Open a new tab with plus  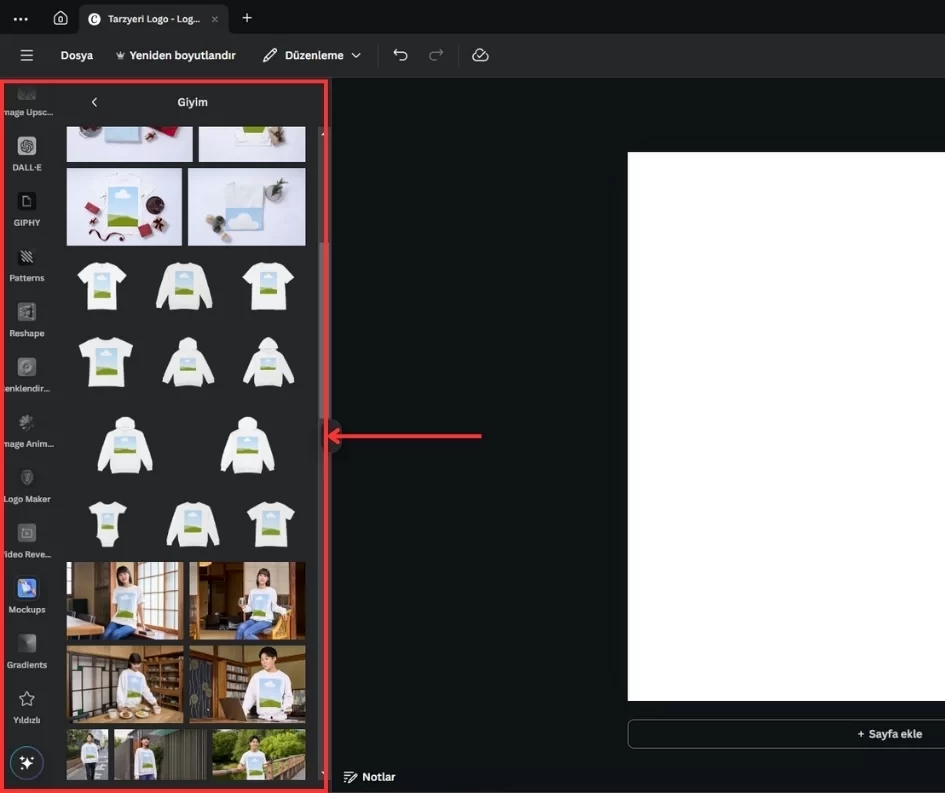247,18
